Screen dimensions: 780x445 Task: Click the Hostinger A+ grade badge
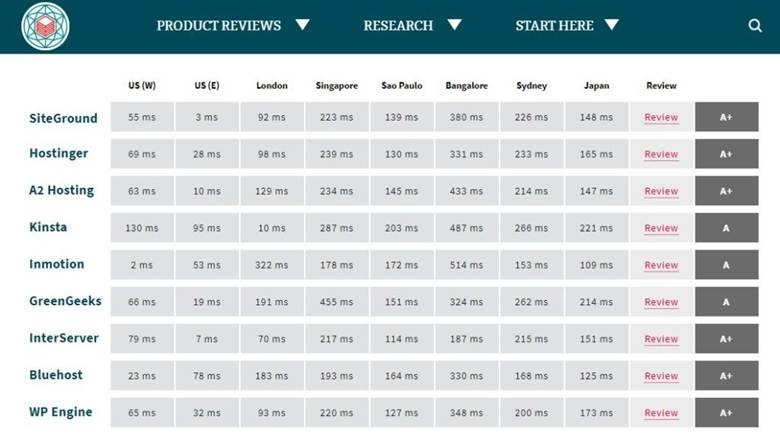(726, 154)
